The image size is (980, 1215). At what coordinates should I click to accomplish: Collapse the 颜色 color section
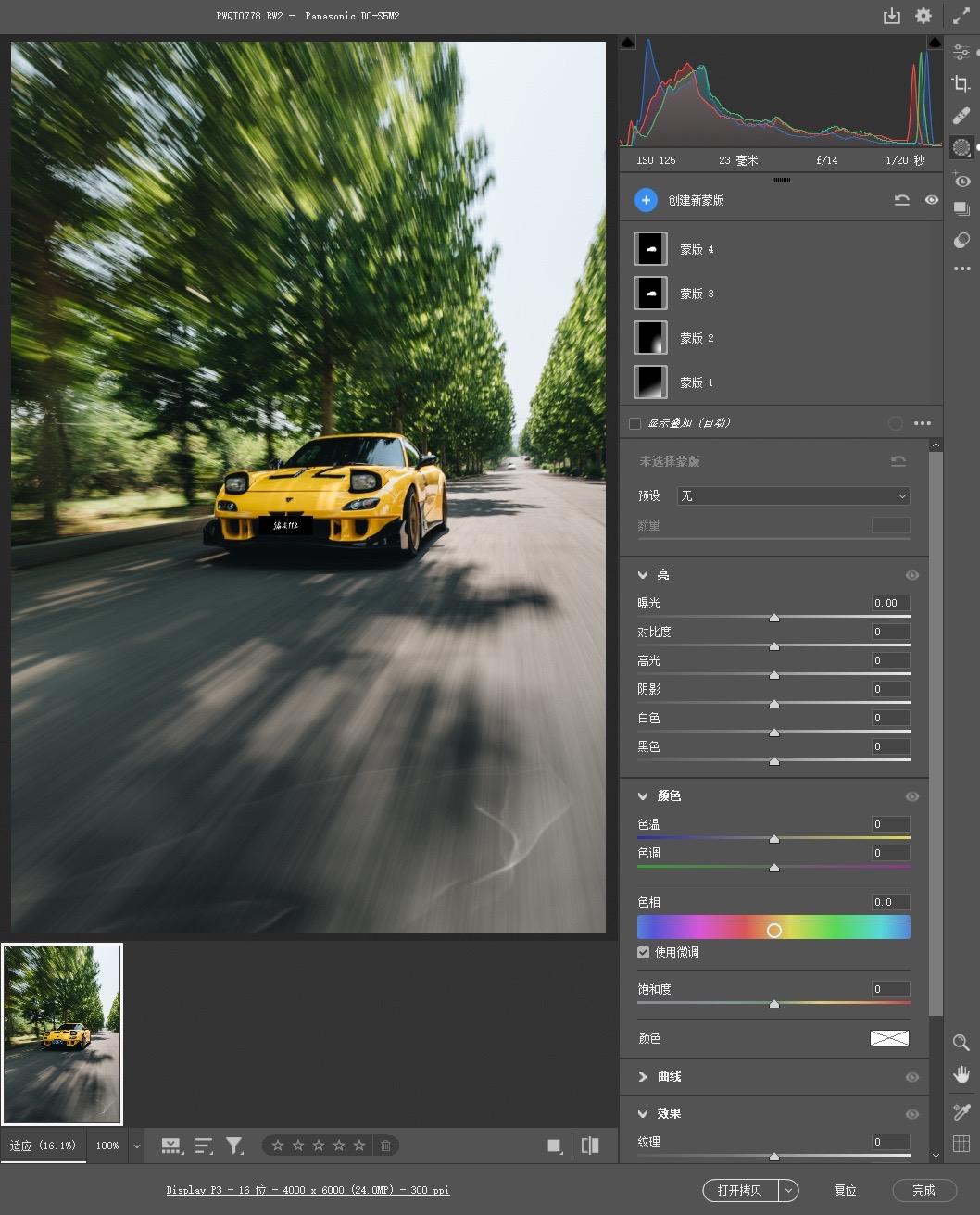pyautogui.click(x=643, y=796)
